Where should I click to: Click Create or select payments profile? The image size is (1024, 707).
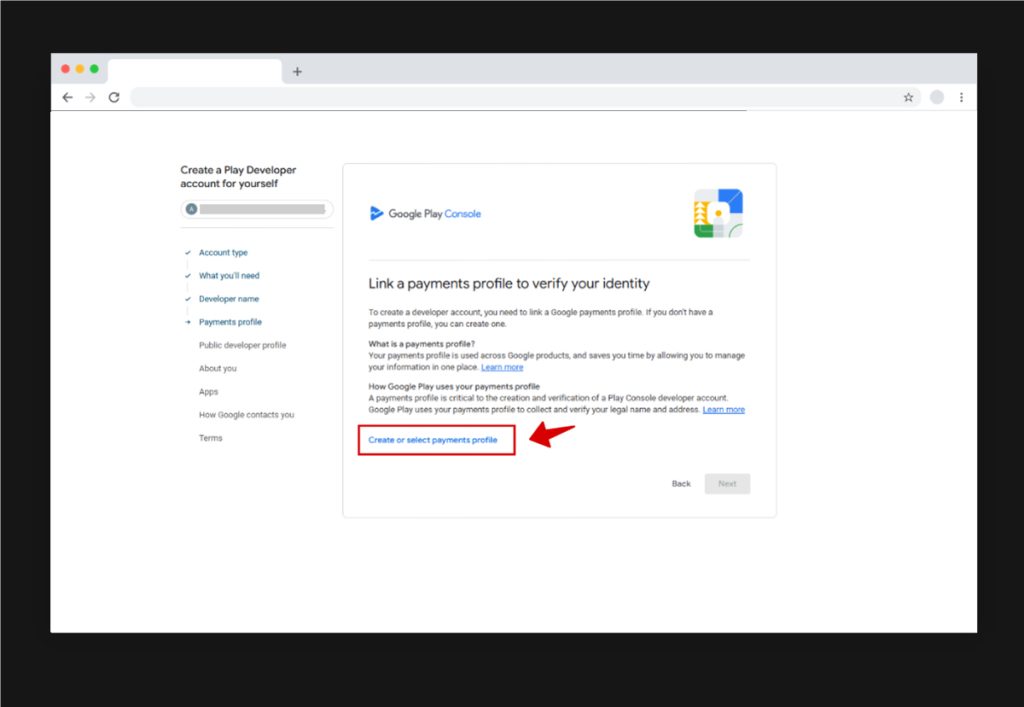point(433,440)
